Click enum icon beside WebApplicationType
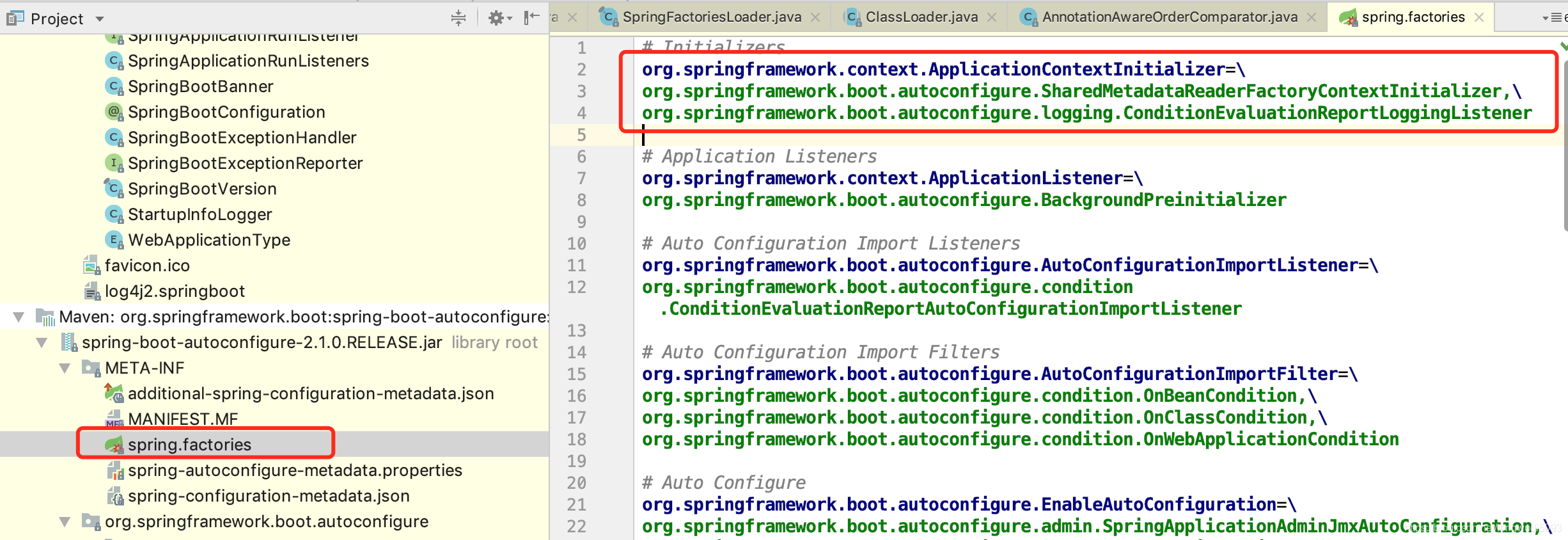 (114, 240)
